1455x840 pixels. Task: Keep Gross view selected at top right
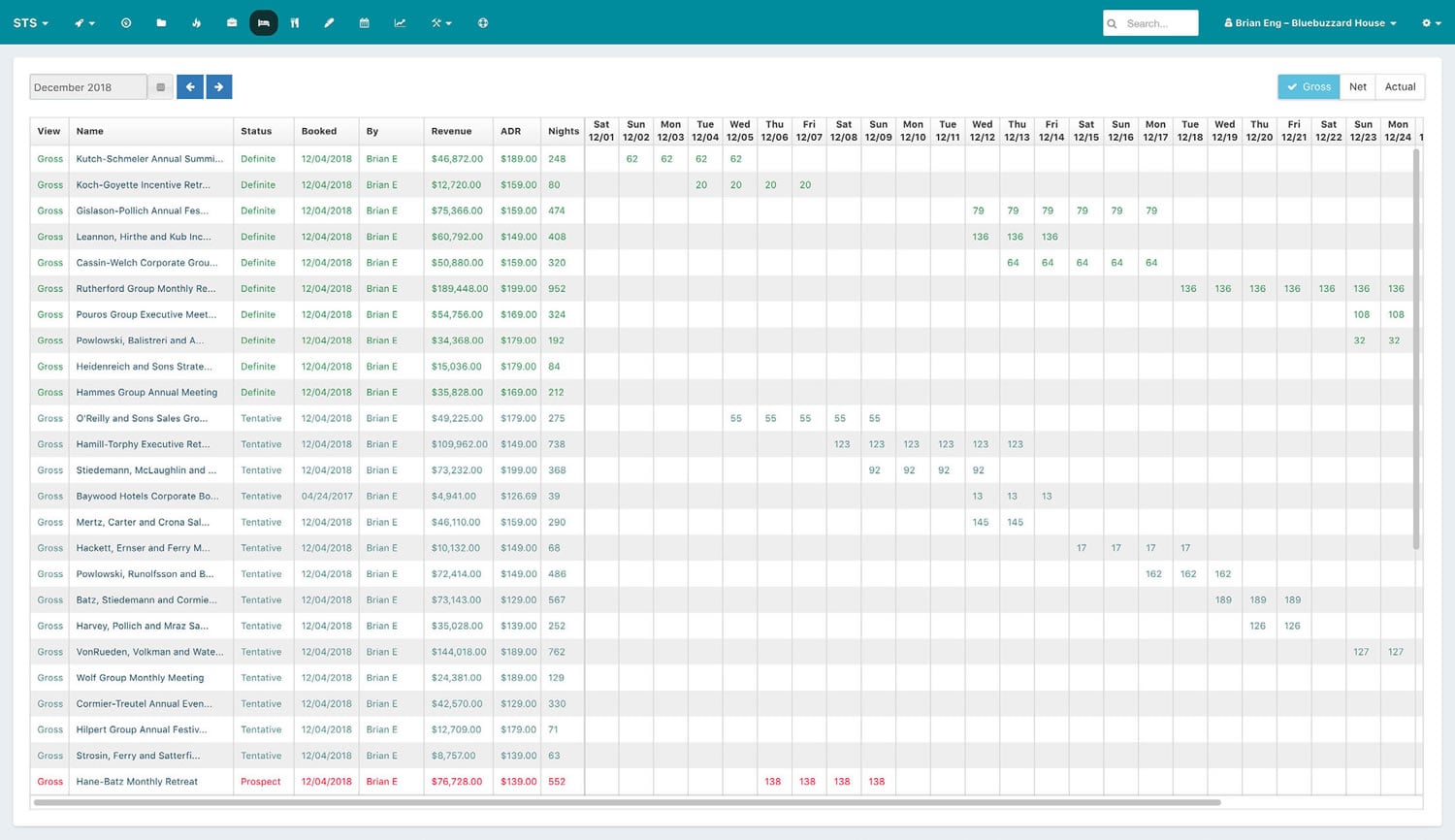[x=1309, y=86]
